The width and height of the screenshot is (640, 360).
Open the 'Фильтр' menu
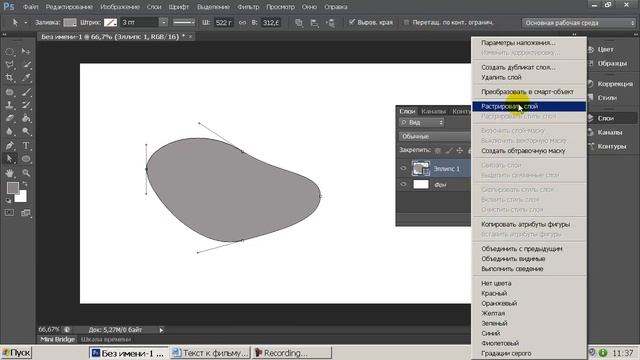248,7
